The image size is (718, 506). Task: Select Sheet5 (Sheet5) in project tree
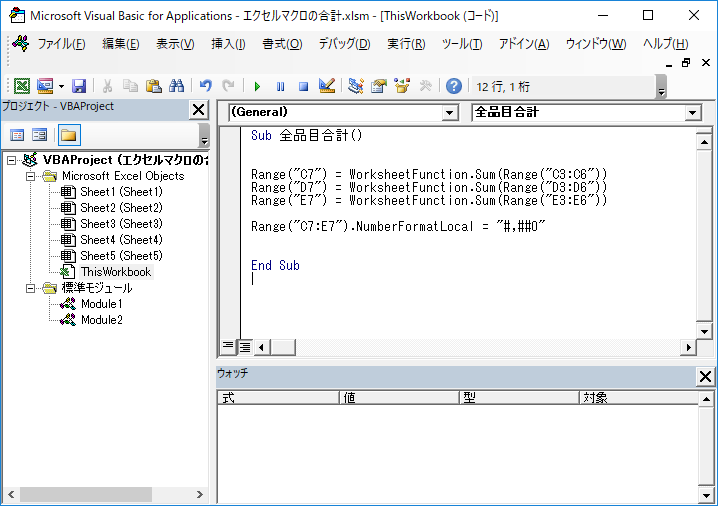coord(121,256)
